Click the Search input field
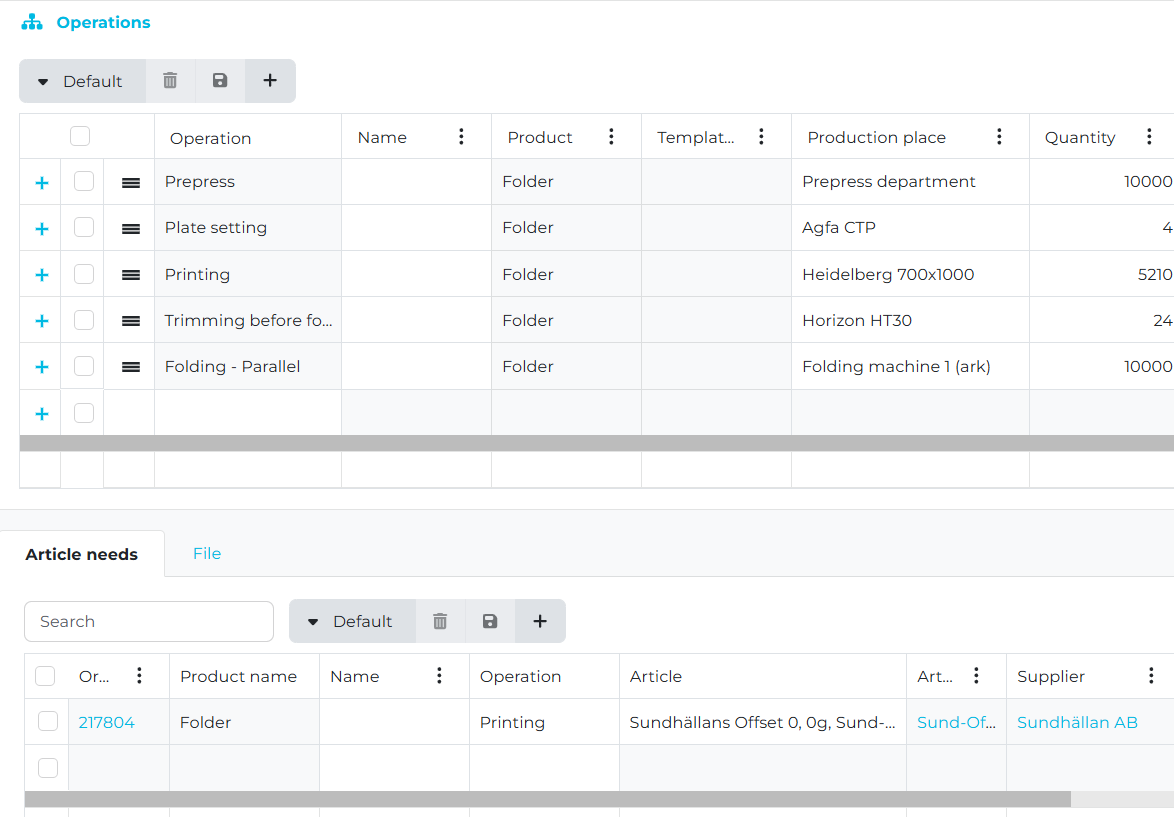 point(149,621)
